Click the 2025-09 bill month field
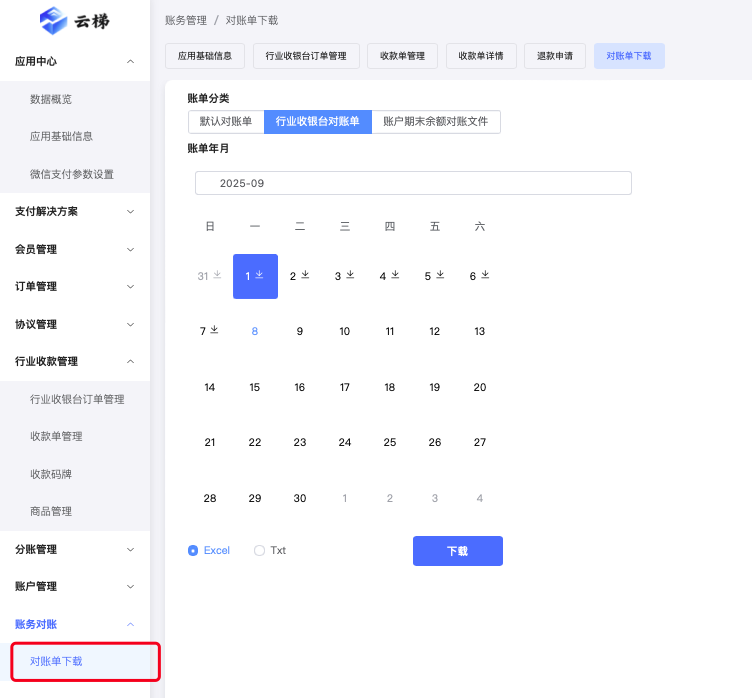 pyautogui.click(x=413, y=183)
